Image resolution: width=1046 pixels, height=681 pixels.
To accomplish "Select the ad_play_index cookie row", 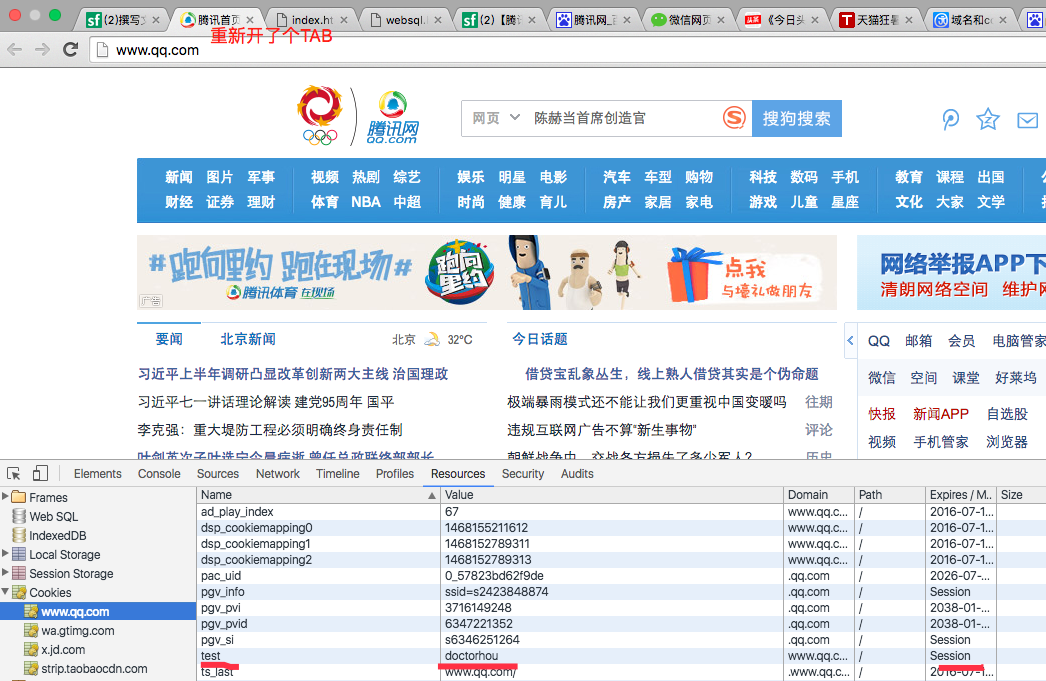I will pyautogui.click(x=621, y=512).
